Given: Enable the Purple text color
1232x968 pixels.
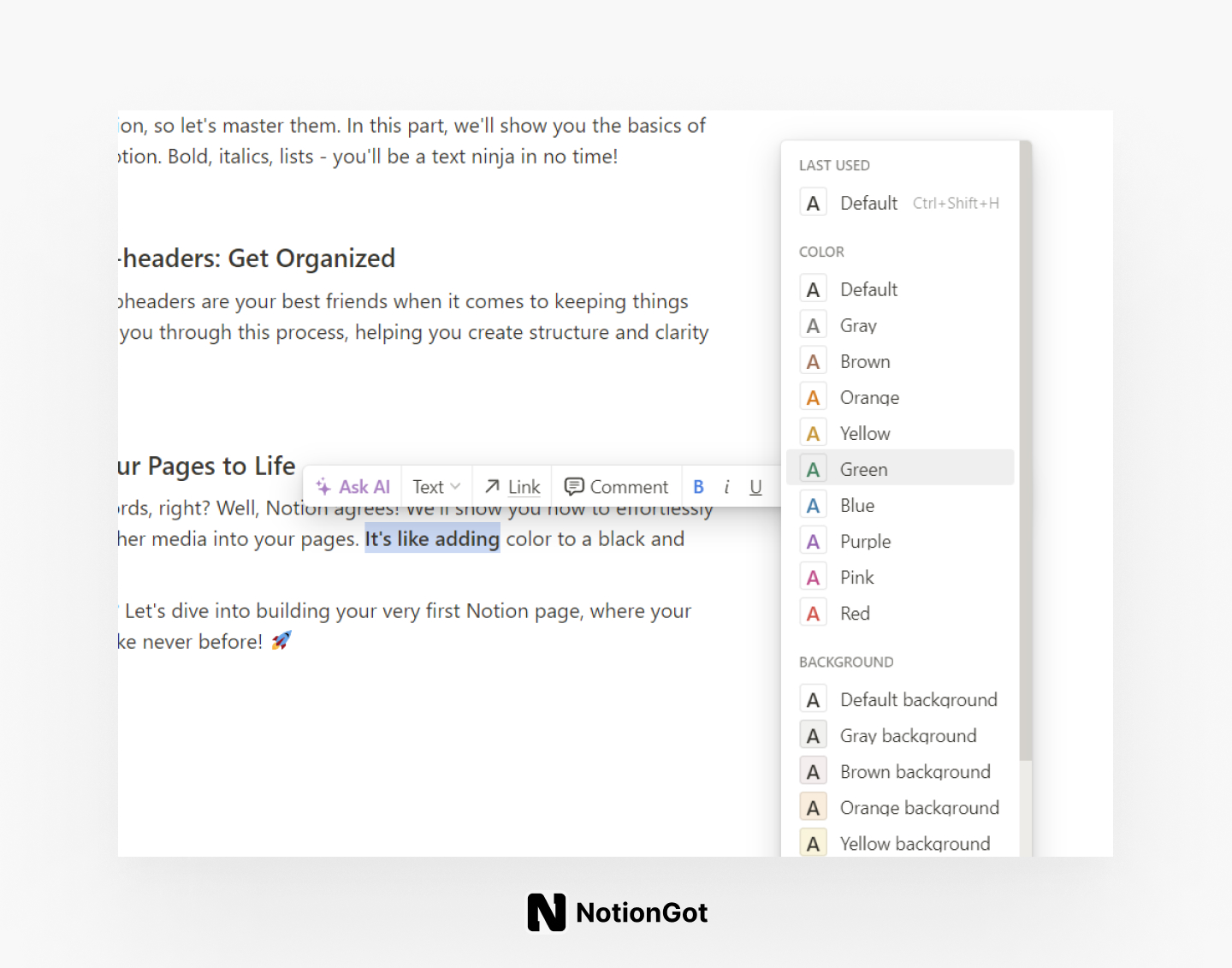Looking at the screenshot, I should (865, 540).
